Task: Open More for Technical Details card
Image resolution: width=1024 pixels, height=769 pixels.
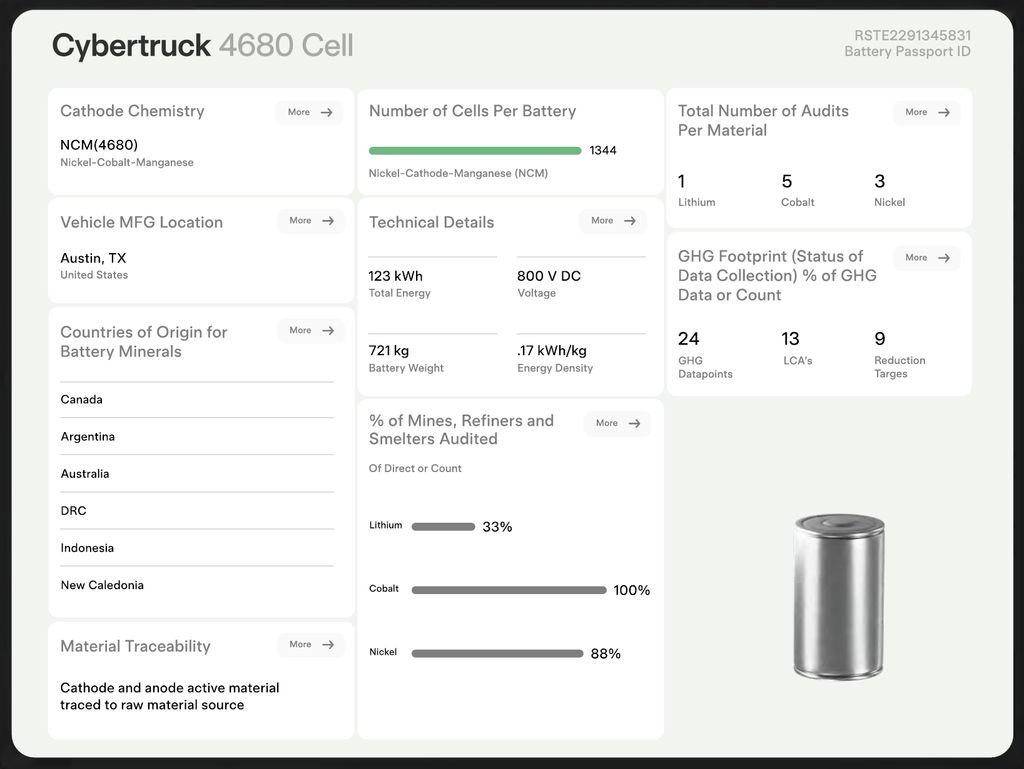Action: coord(613,221)
